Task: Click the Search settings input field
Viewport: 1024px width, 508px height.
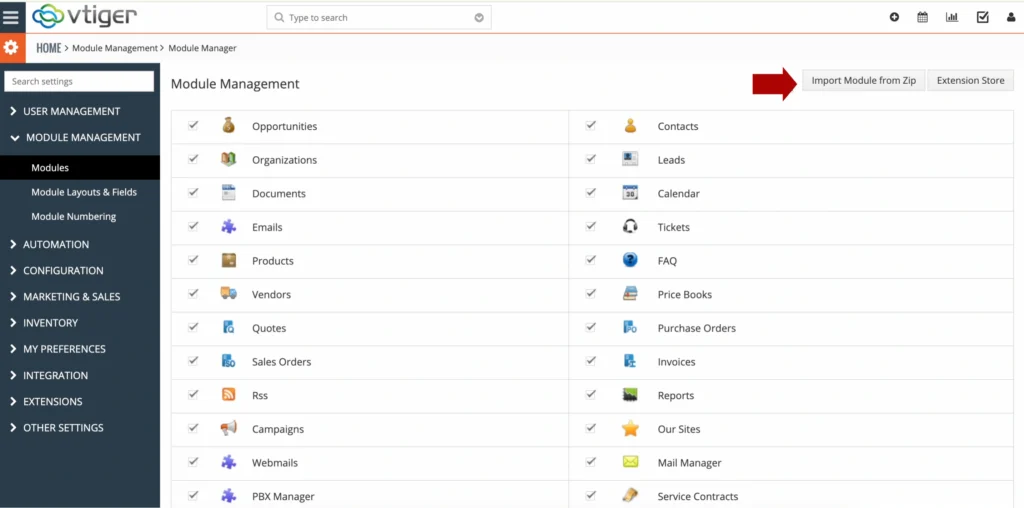Action: [80, 81]
